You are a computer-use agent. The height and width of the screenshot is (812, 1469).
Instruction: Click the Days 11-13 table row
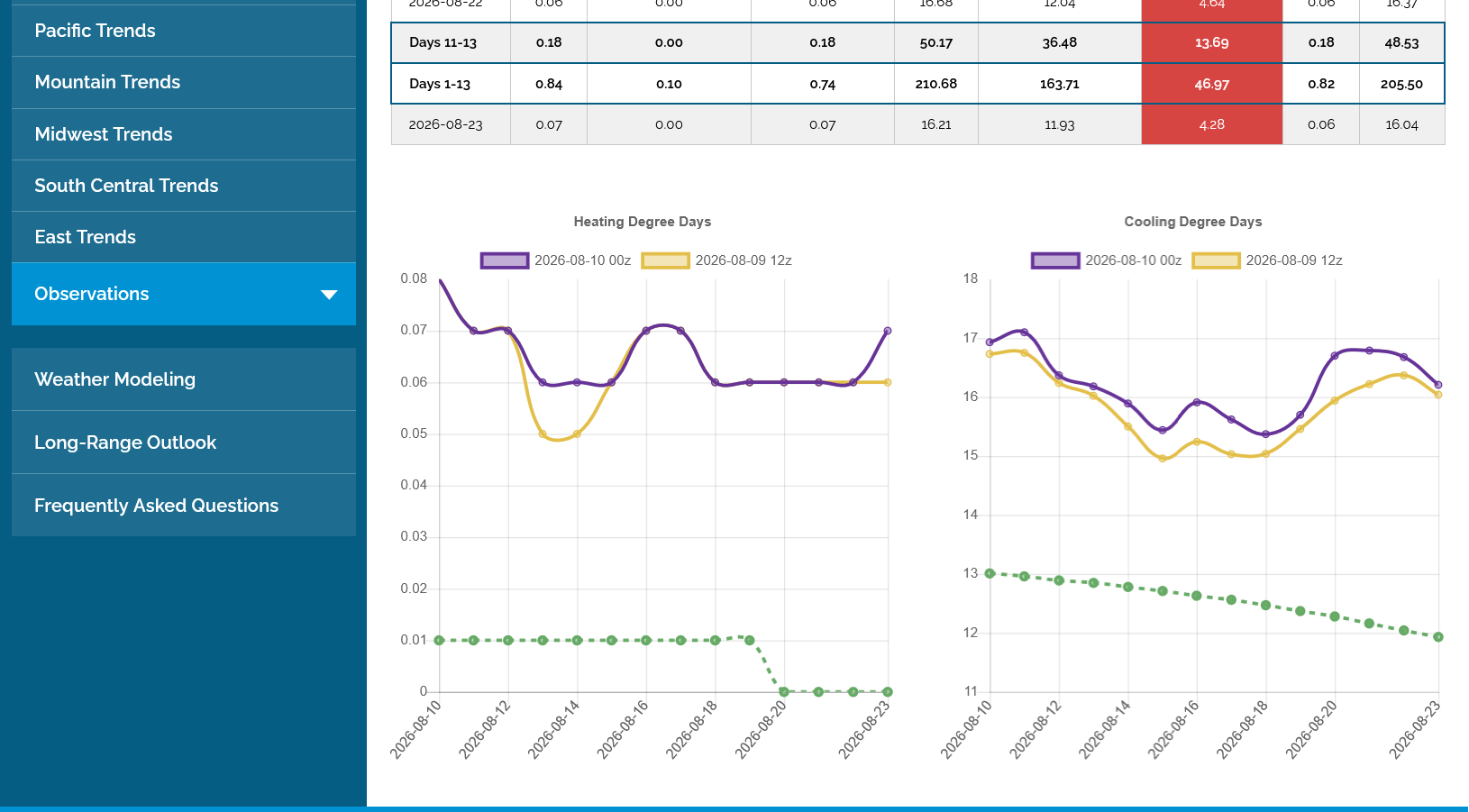[x=917, y=42]
